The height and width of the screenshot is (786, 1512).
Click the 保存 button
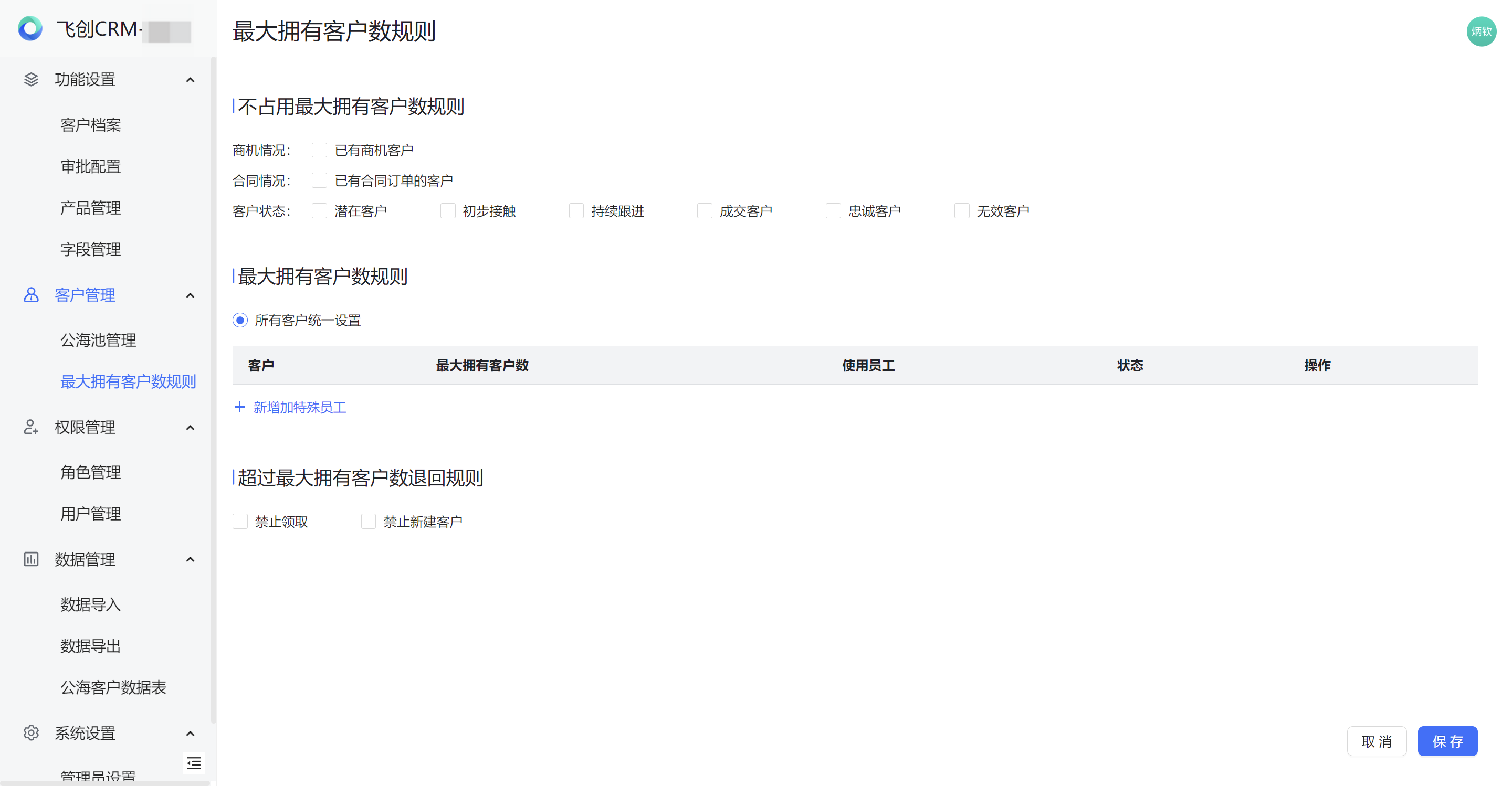(1447, 741)
